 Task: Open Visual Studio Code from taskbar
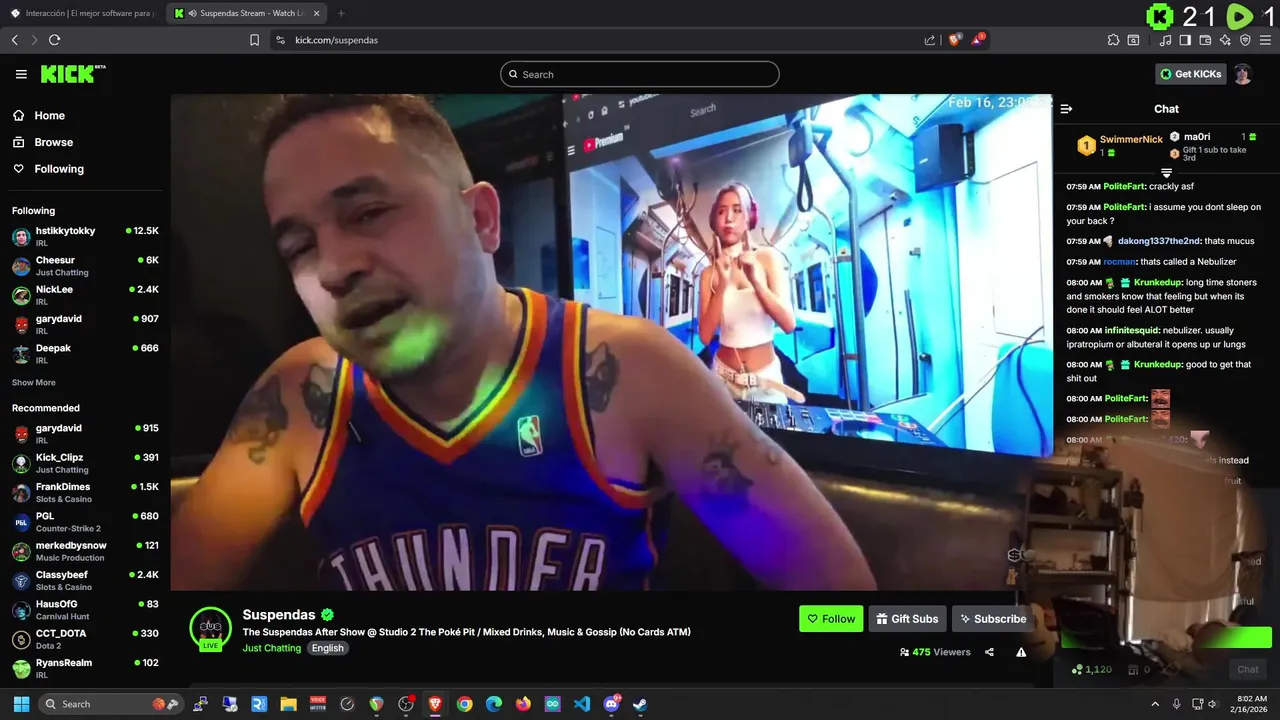pyautogui.click(x=582, y=704)
